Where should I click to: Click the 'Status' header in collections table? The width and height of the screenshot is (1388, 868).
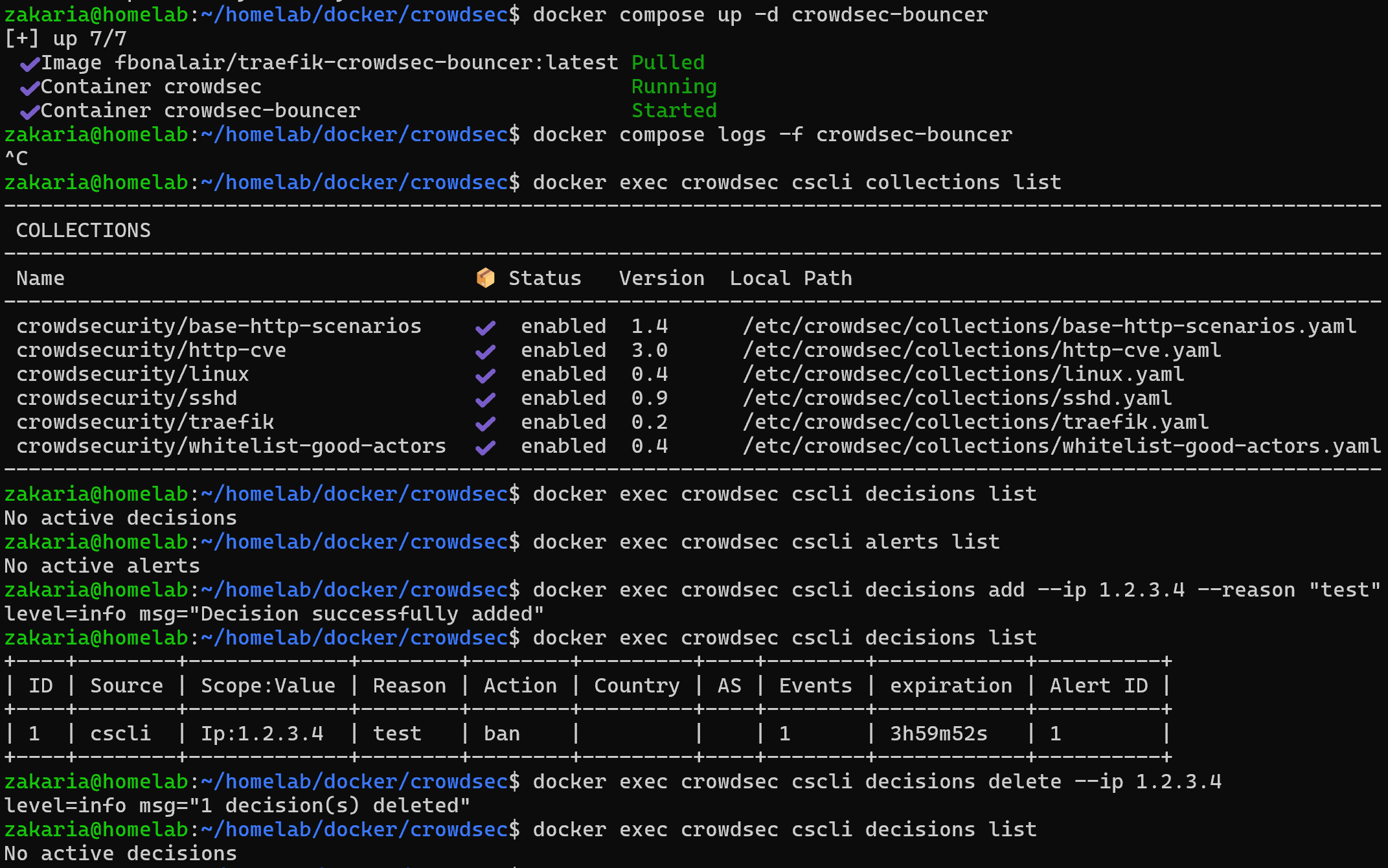click(545, 279)
